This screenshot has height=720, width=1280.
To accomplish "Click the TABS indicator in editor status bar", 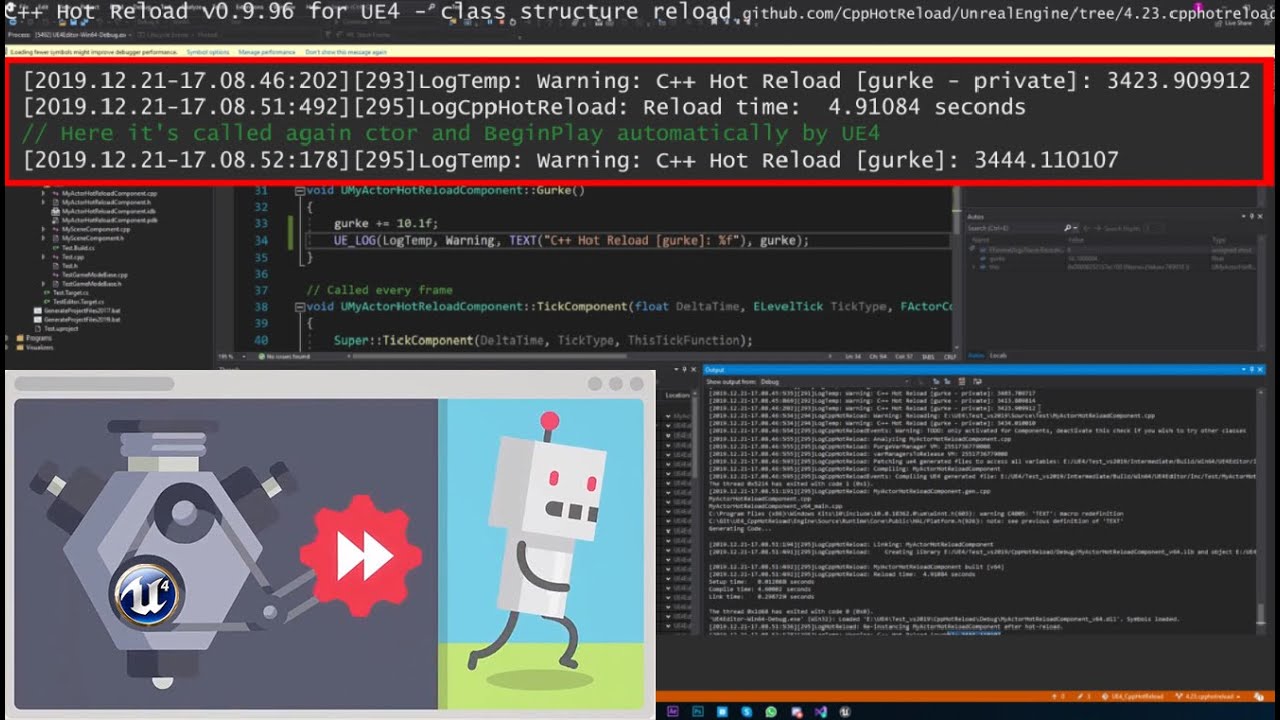I will click(x=927, y=356).
